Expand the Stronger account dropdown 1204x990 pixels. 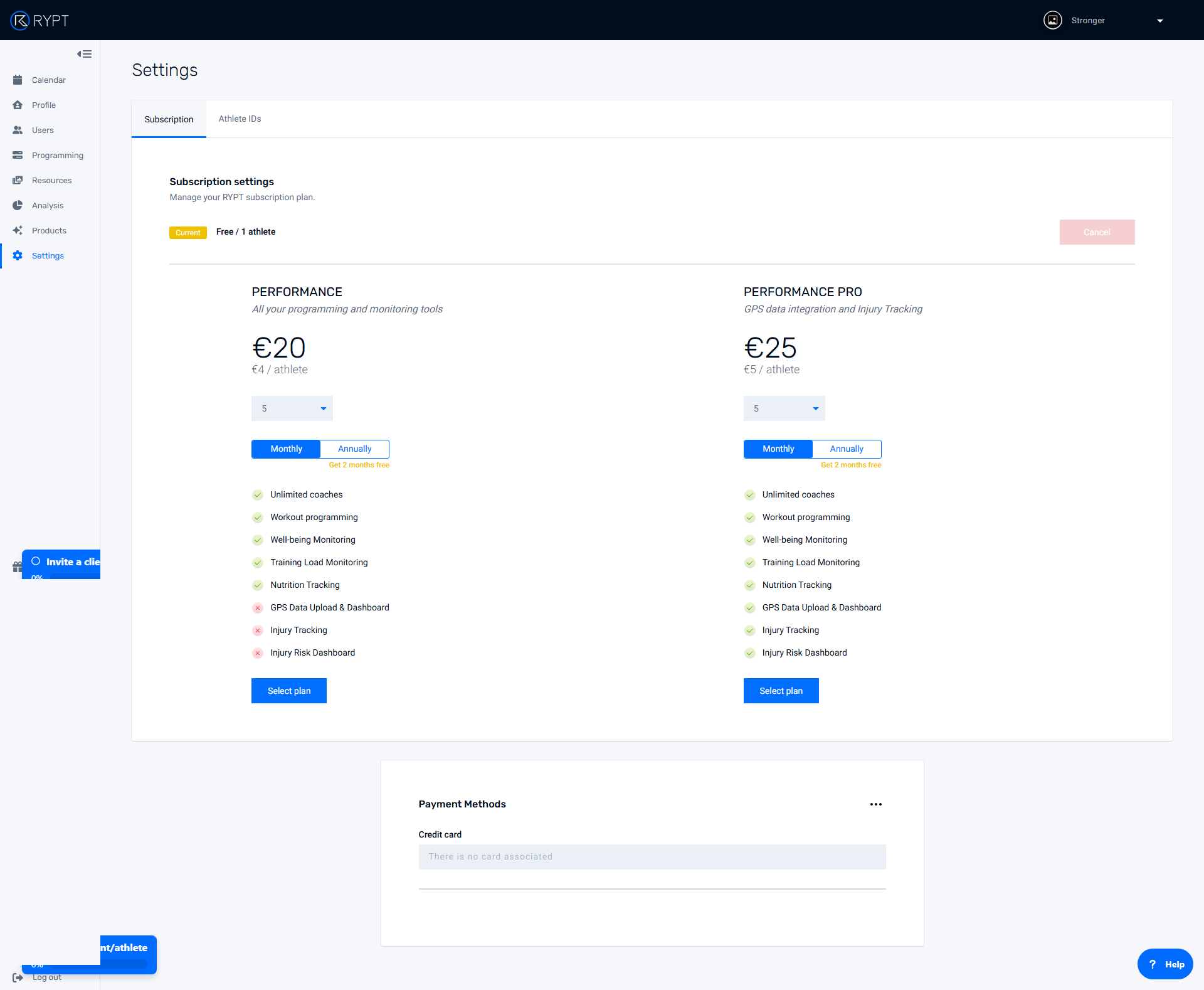1159,21
